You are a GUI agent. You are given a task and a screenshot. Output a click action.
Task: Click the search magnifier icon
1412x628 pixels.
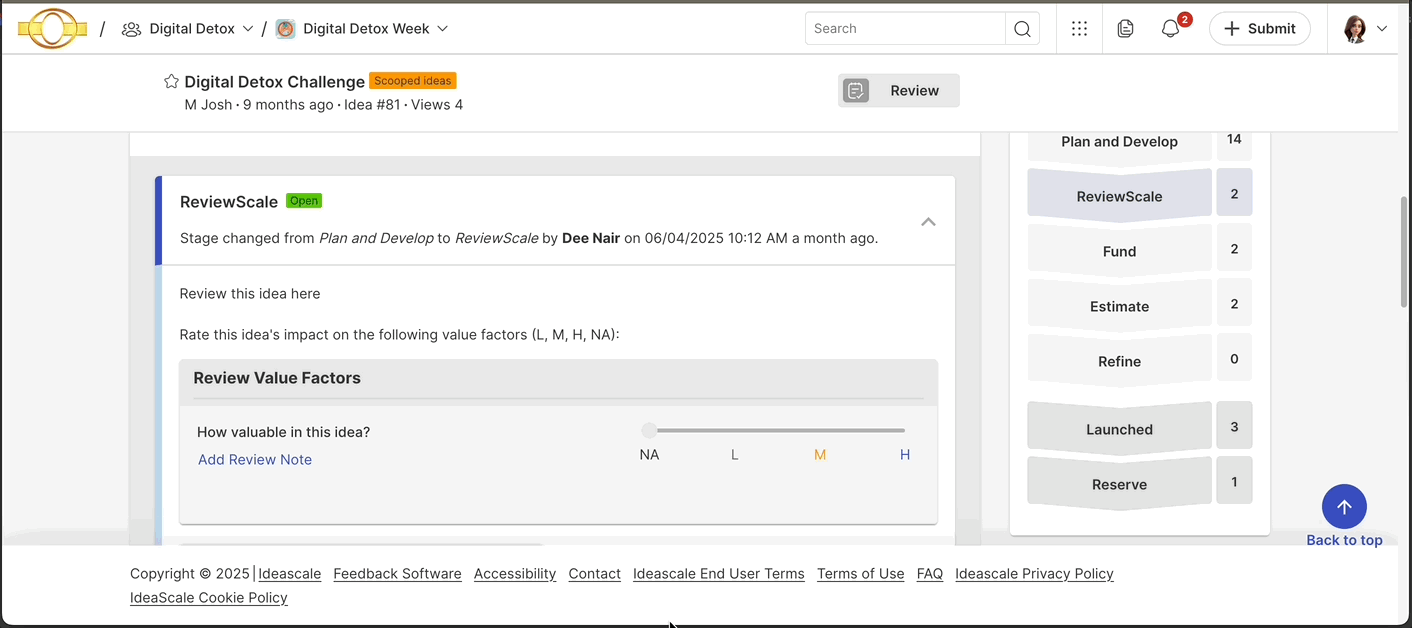click(1022, 28)
